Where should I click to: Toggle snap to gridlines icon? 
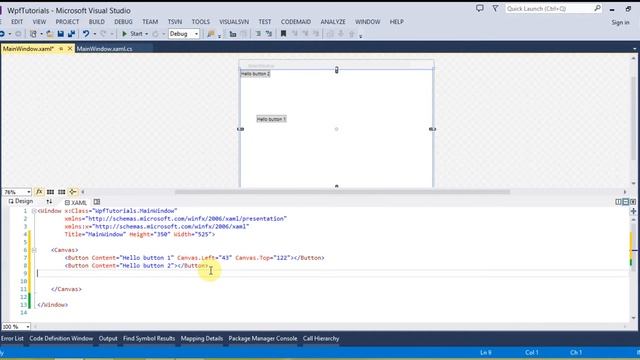click(x=62, y=192)
